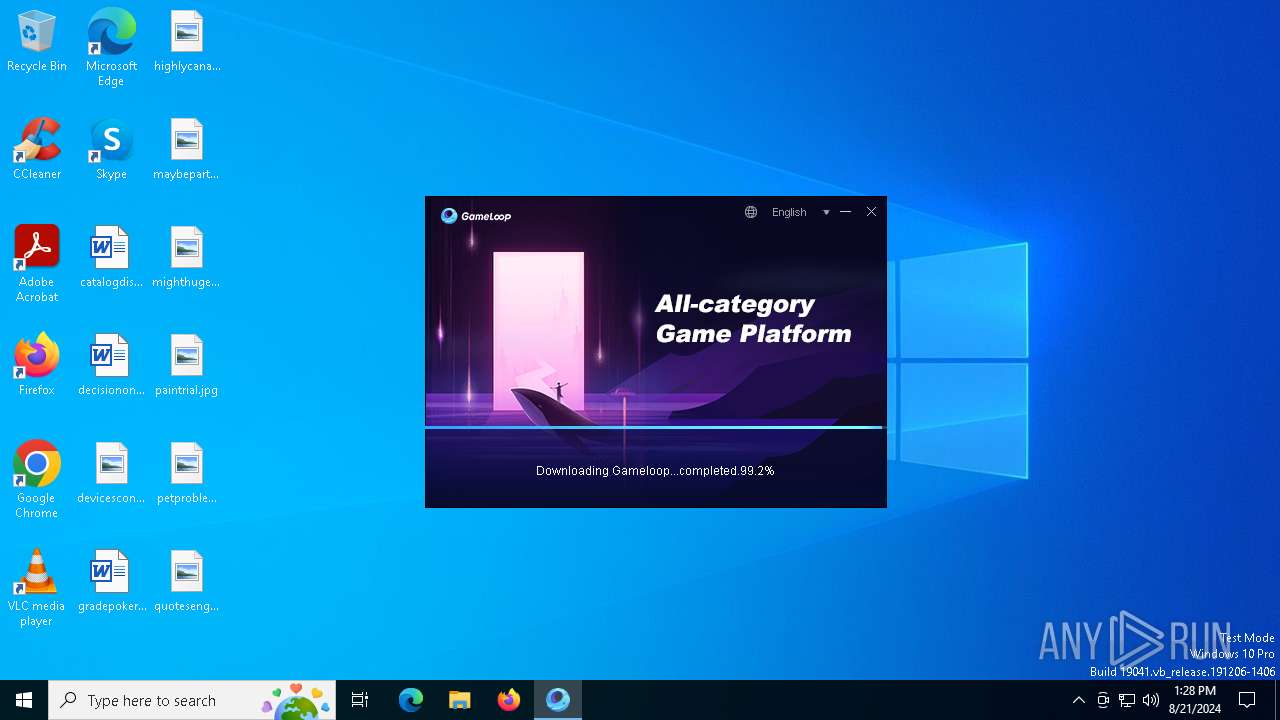The width and height of the screenshot is (1280, 720).
Task: Select the devicescon image file
Action: click(111, 474)
